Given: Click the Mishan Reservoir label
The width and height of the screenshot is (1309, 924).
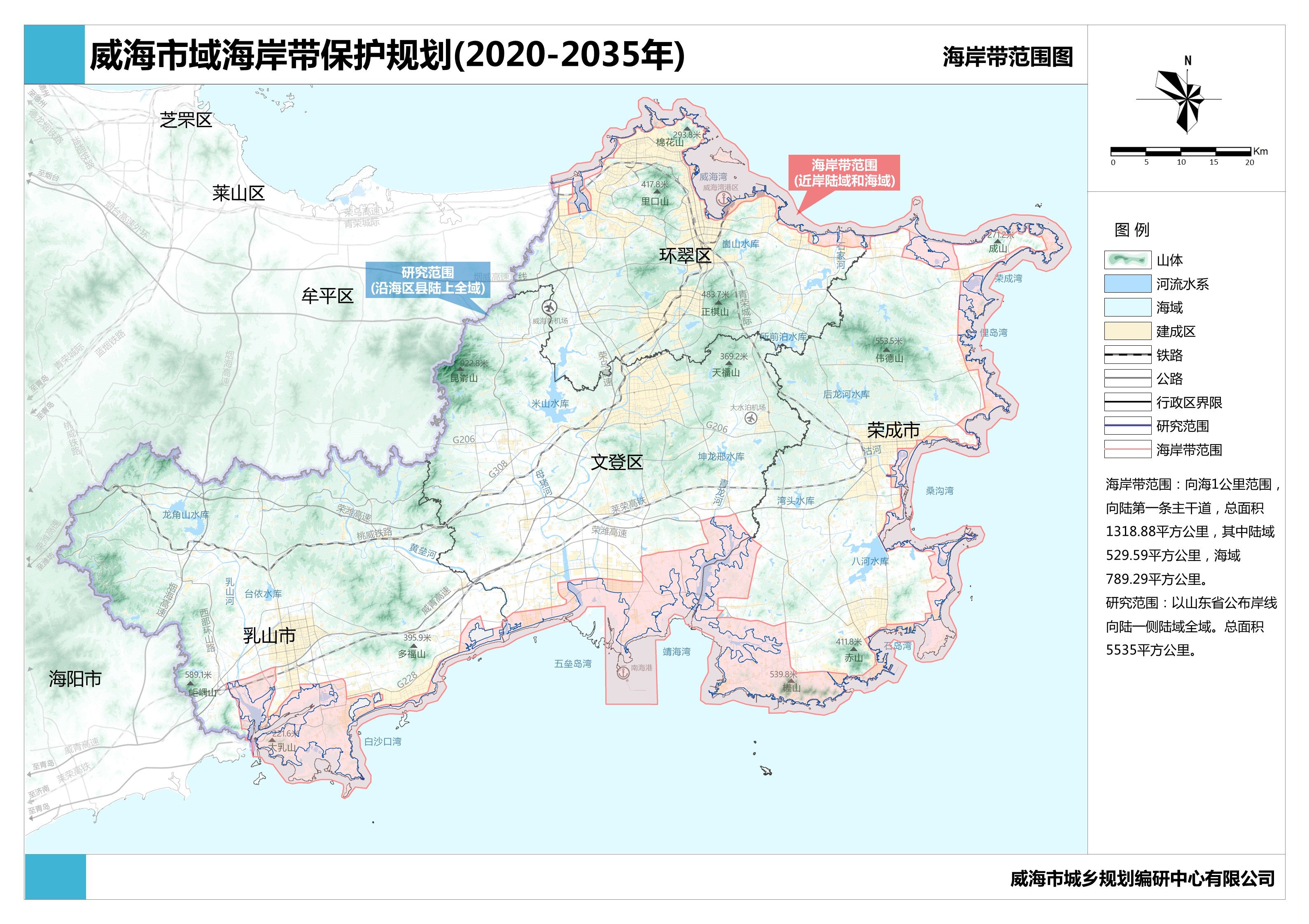Looking at the screenshot, I should tap(550, 404).
